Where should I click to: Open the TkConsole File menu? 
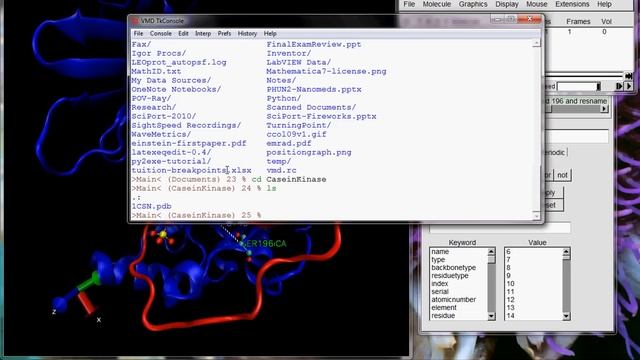point(138,33)
